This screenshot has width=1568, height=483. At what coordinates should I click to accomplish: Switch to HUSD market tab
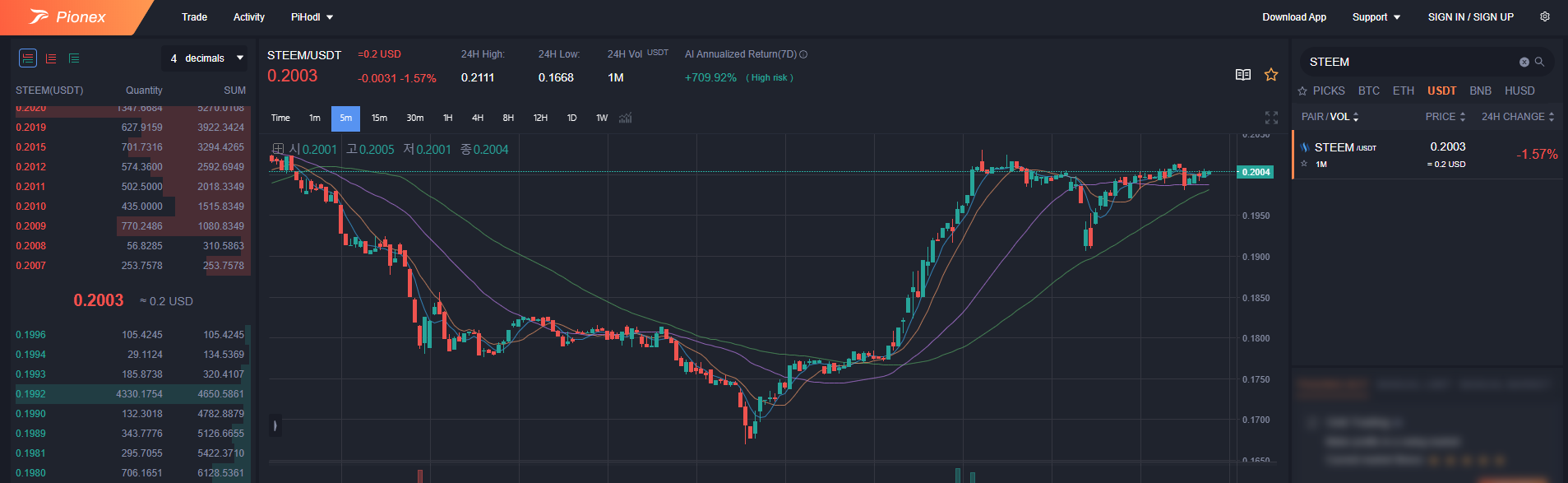tap(1519, 91)
